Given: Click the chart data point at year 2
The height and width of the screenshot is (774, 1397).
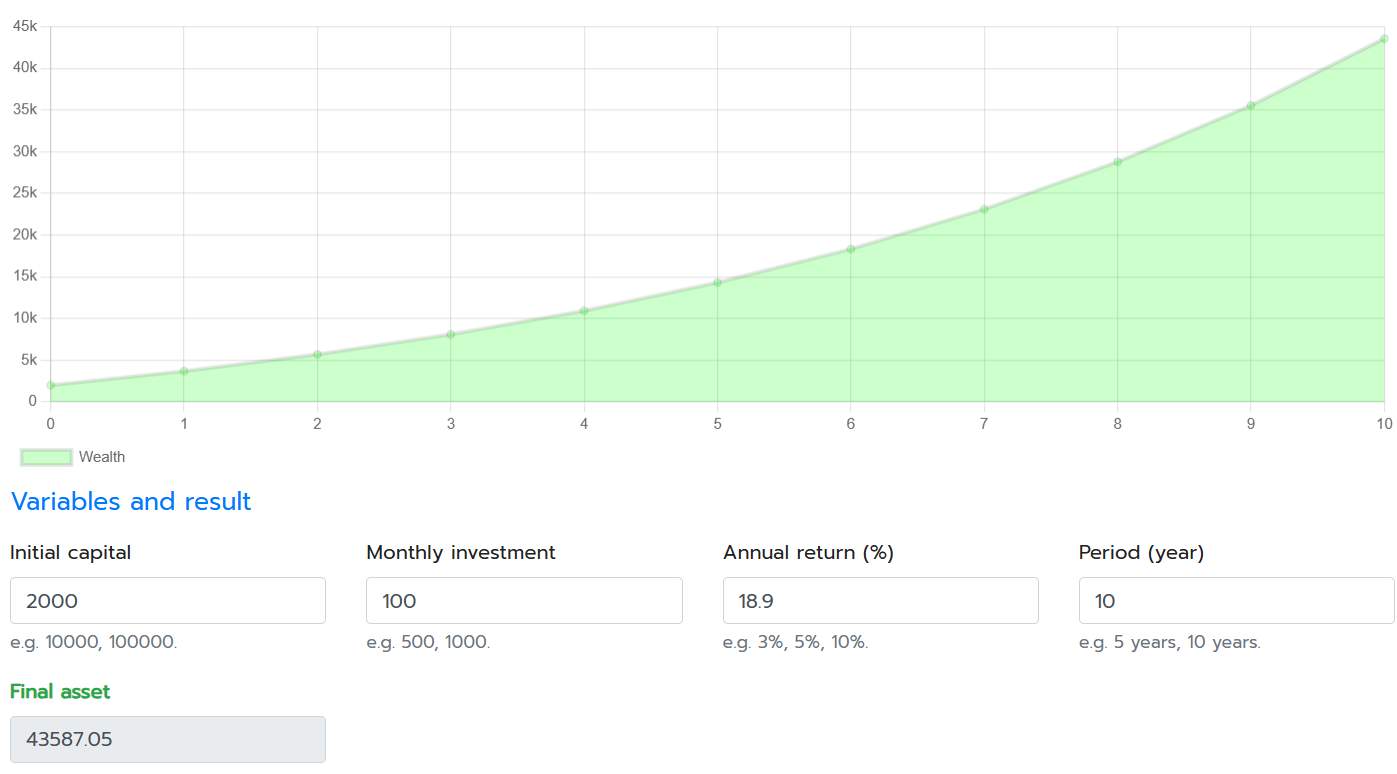Looking at the screenshot, I should tap(317, 354).
